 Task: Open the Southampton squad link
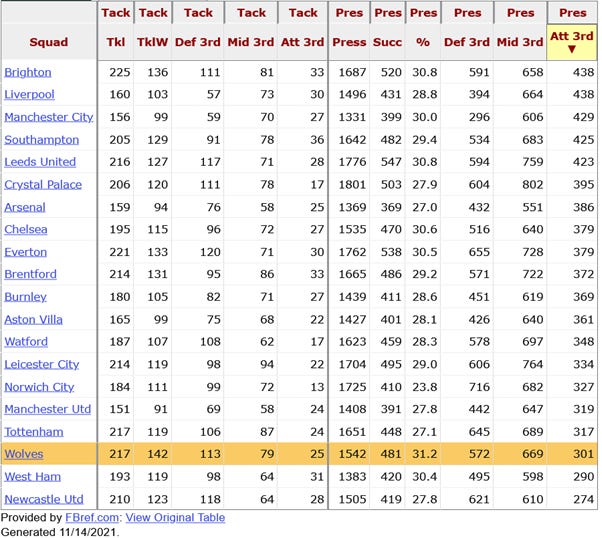pyautogui.click(x=41, y=140)
